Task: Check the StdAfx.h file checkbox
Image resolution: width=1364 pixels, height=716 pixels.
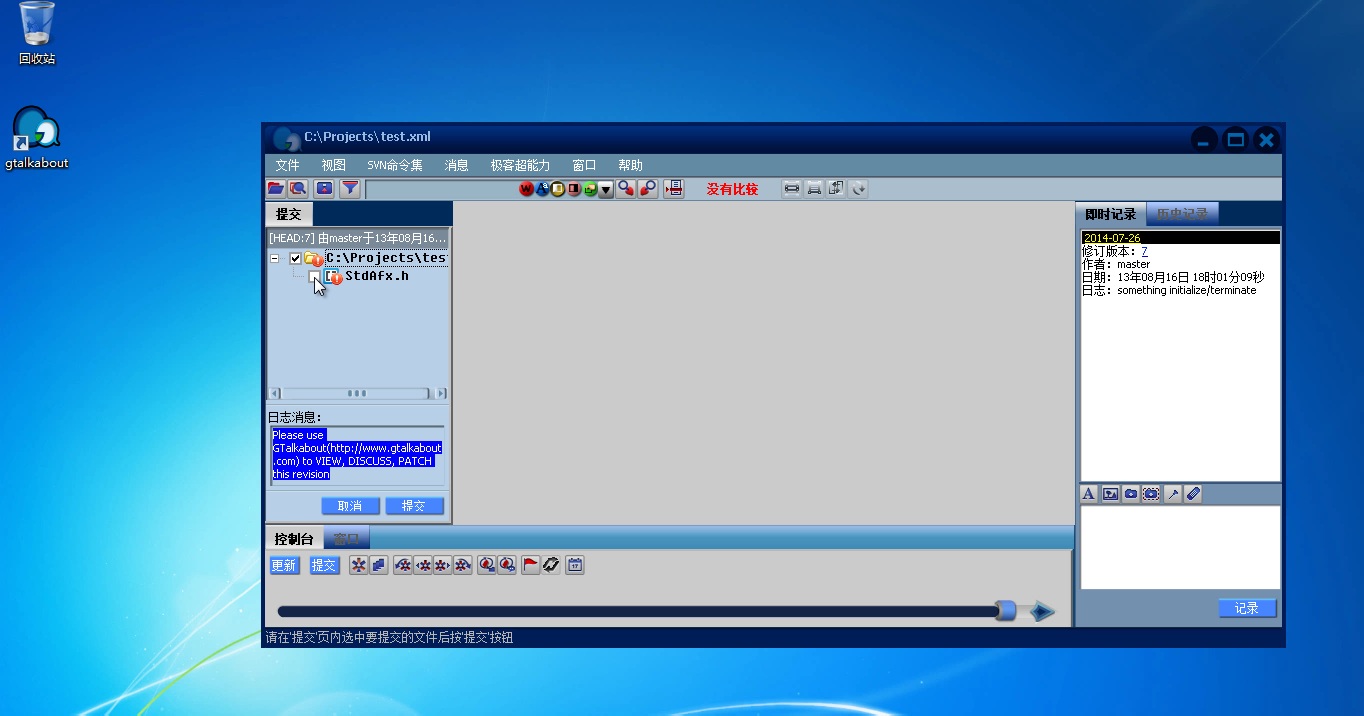Action: coord(315,277)
